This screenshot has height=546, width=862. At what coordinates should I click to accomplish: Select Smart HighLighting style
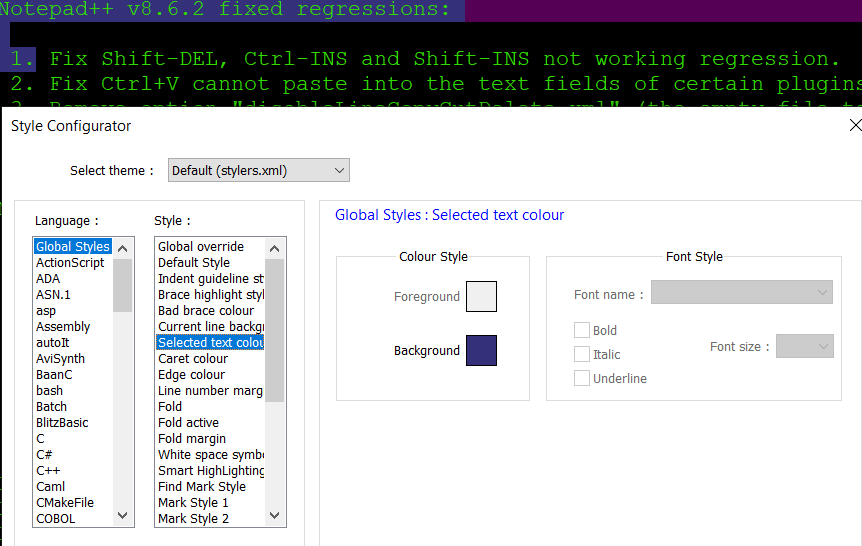[210, 470]
